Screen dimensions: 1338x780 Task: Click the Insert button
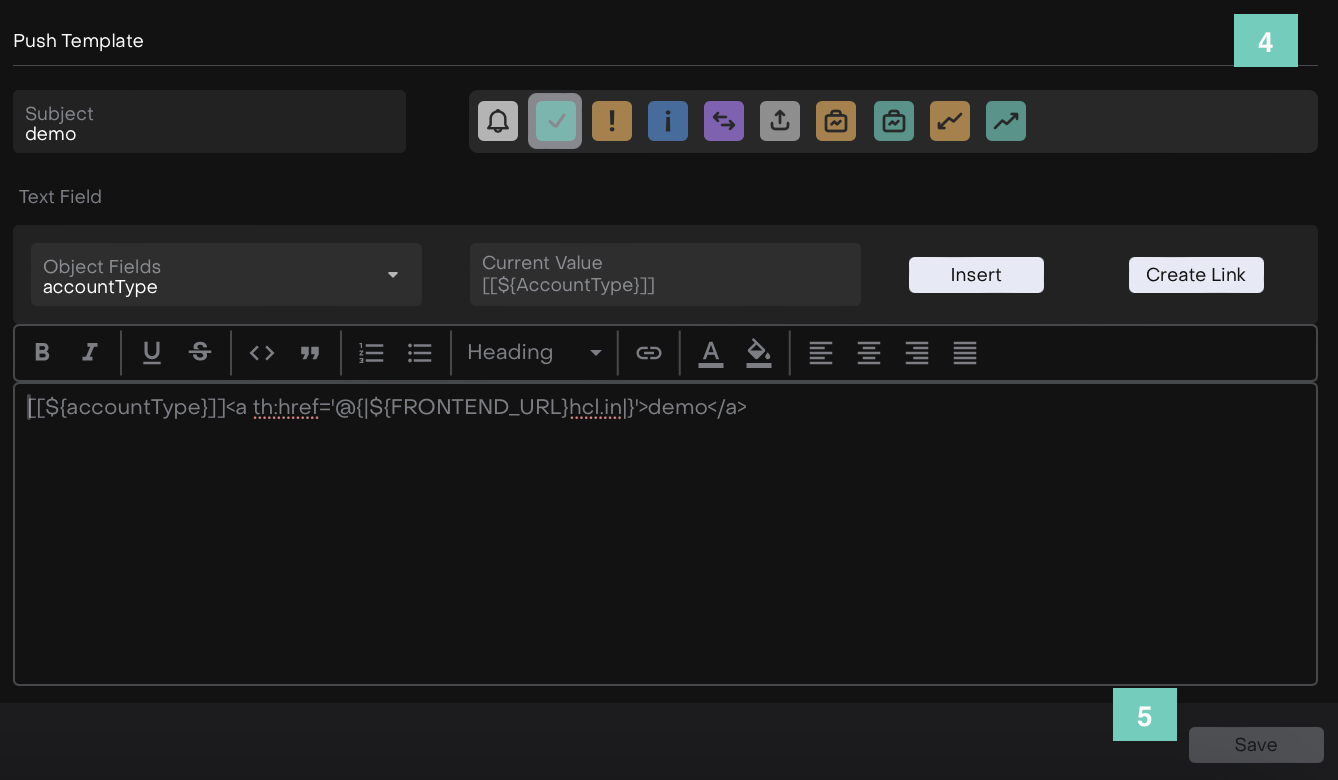976,275
